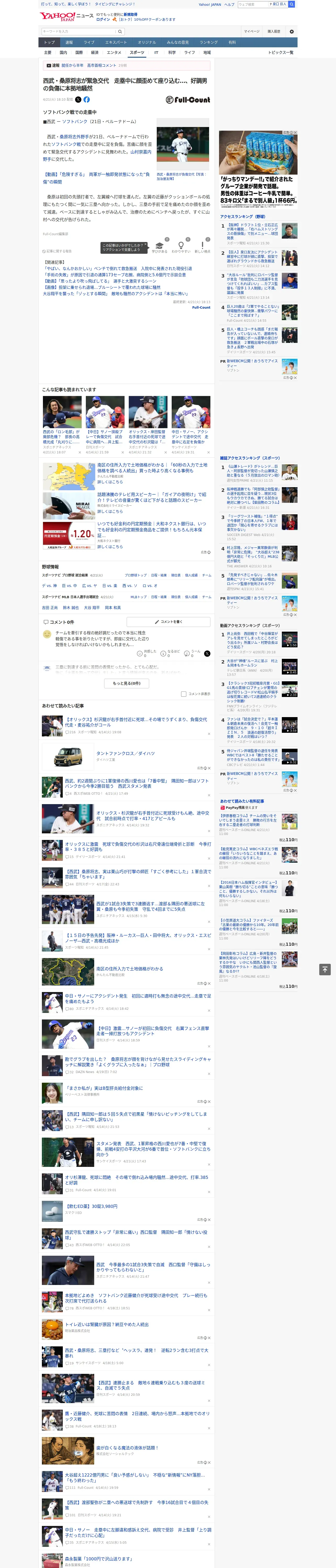Switch to the エキスパート tab
336x1568 pixels.
[x=116, y=43]
